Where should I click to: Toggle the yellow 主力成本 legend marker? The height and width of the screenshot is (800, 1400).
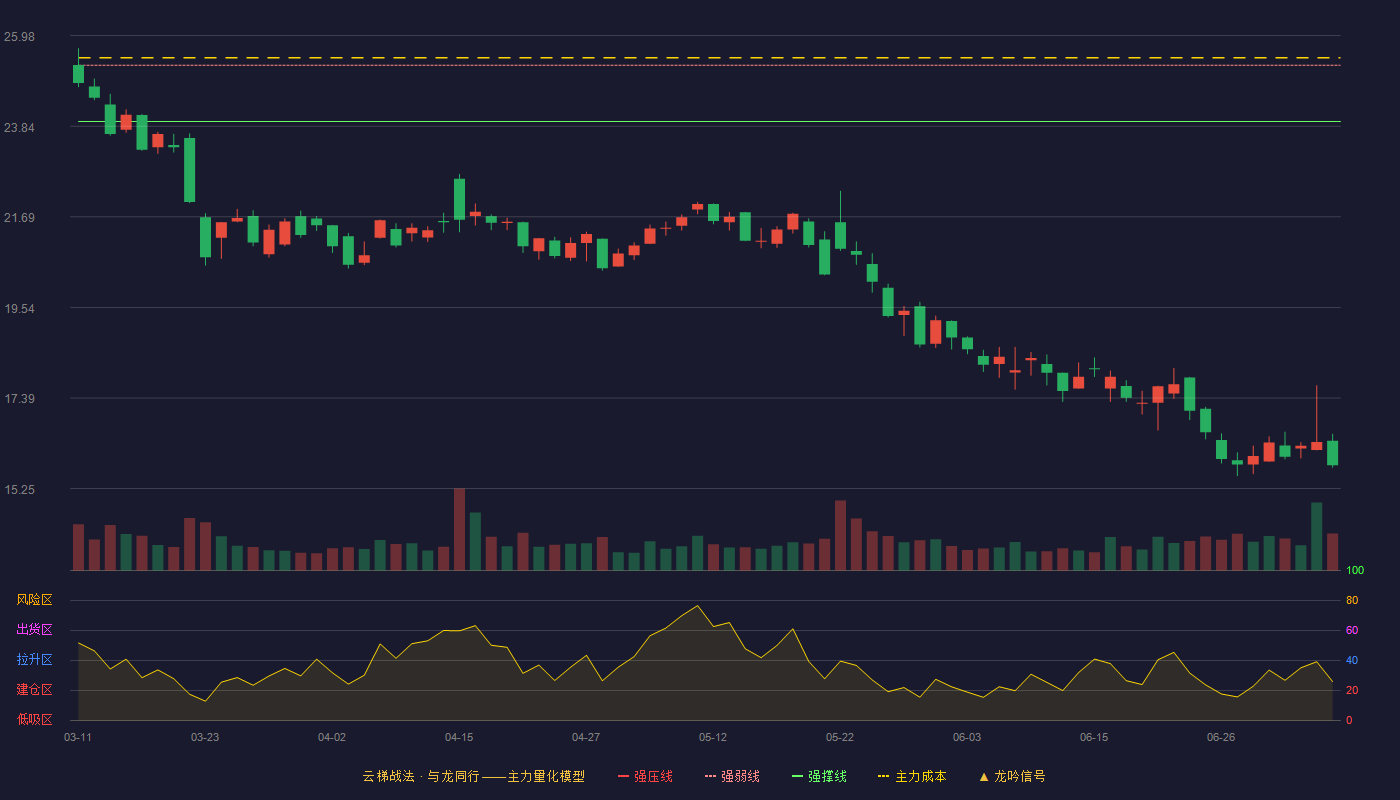(884, 776)
